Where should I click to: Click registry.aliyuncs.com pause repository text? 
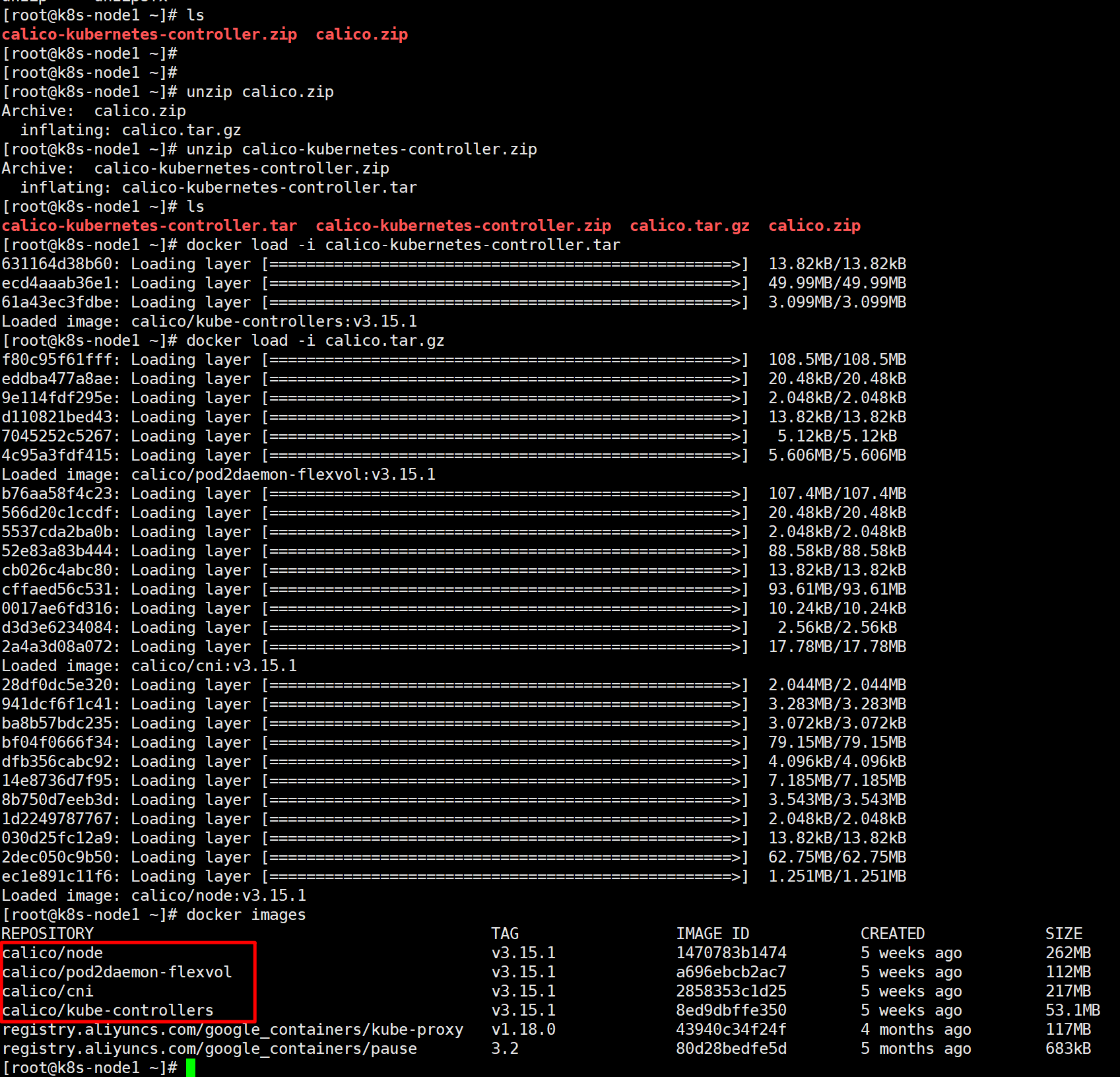coord(210,1049)
